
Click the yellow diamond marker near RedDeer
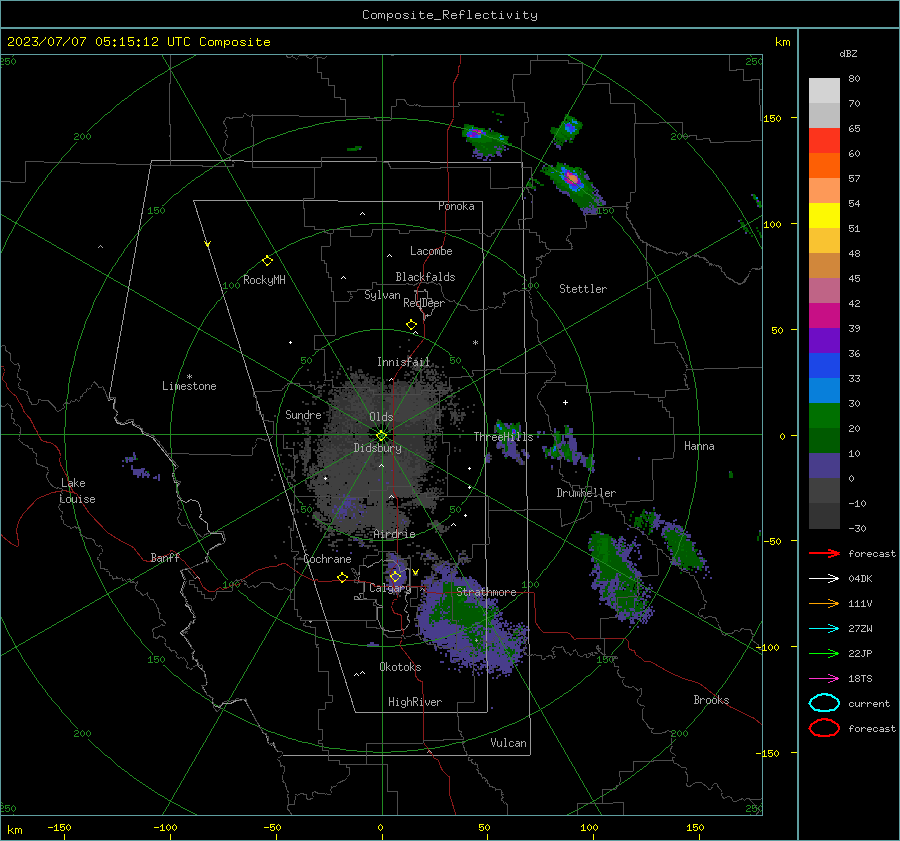pyautogui.click(x=411, y=325)
